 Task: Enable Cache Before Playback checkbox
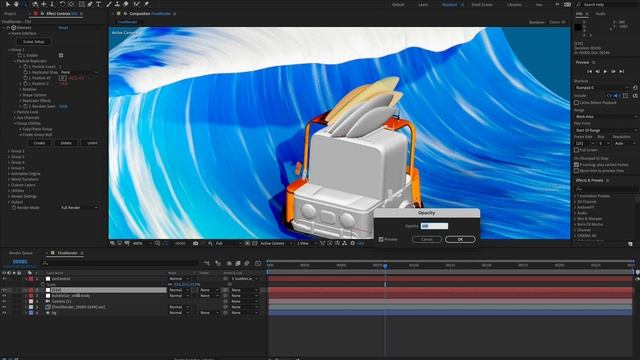[576, 102]
